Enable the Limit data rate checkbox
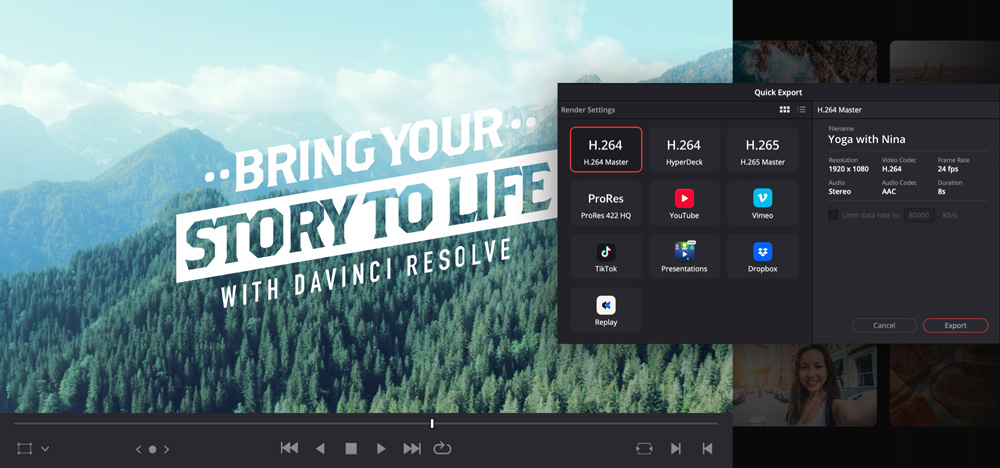 [x=833, y=215]
